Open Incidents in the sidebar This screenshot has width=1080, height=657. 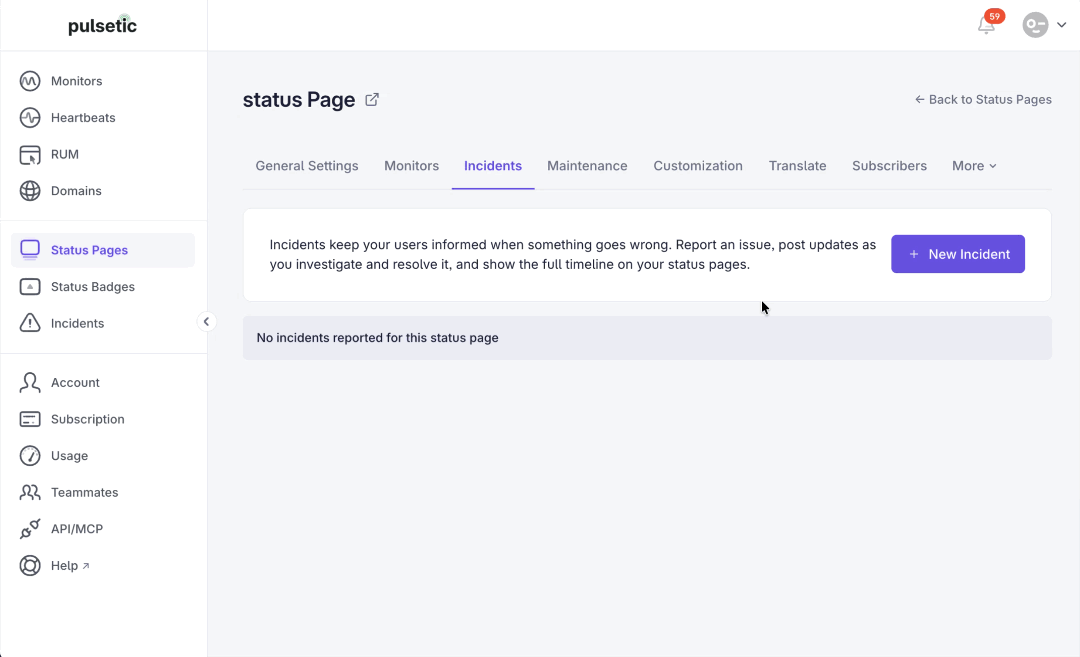[103, 323]
